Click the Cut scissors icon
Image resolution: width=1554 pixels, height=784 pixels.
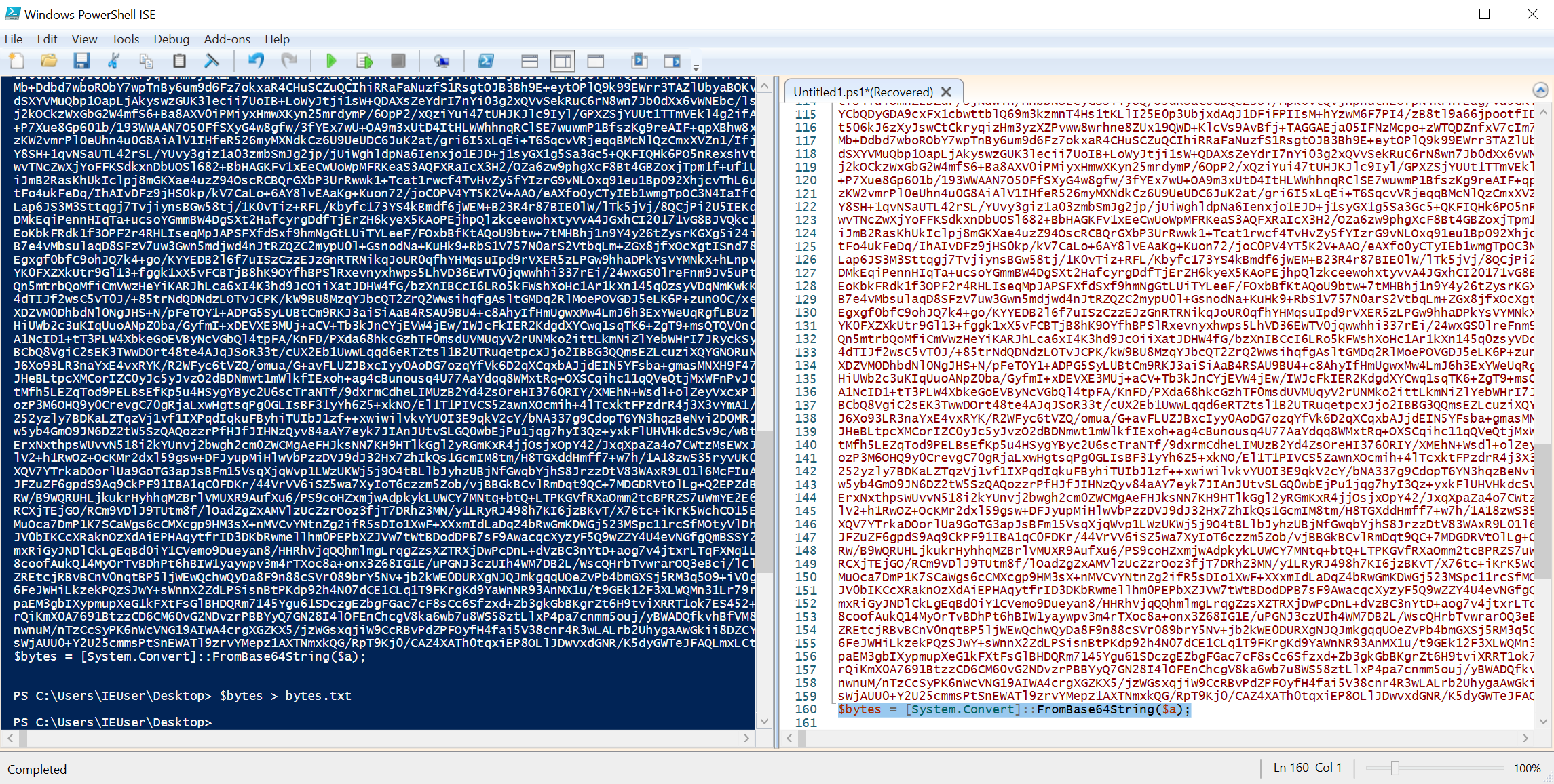(113, 61)
